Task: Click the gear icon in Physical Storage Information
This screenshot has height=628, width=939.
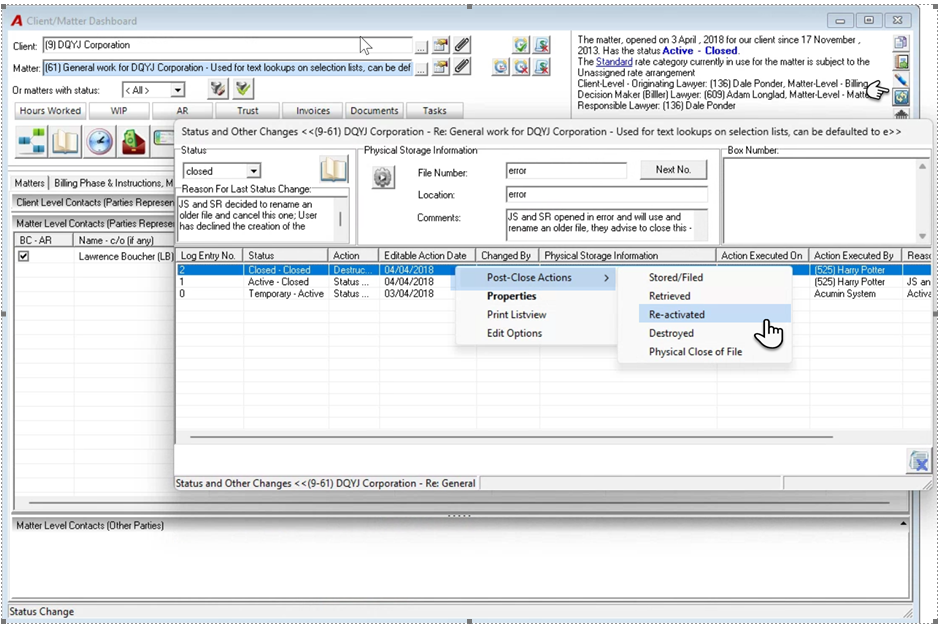Action: pyautogui.click(x=383, y=178)
